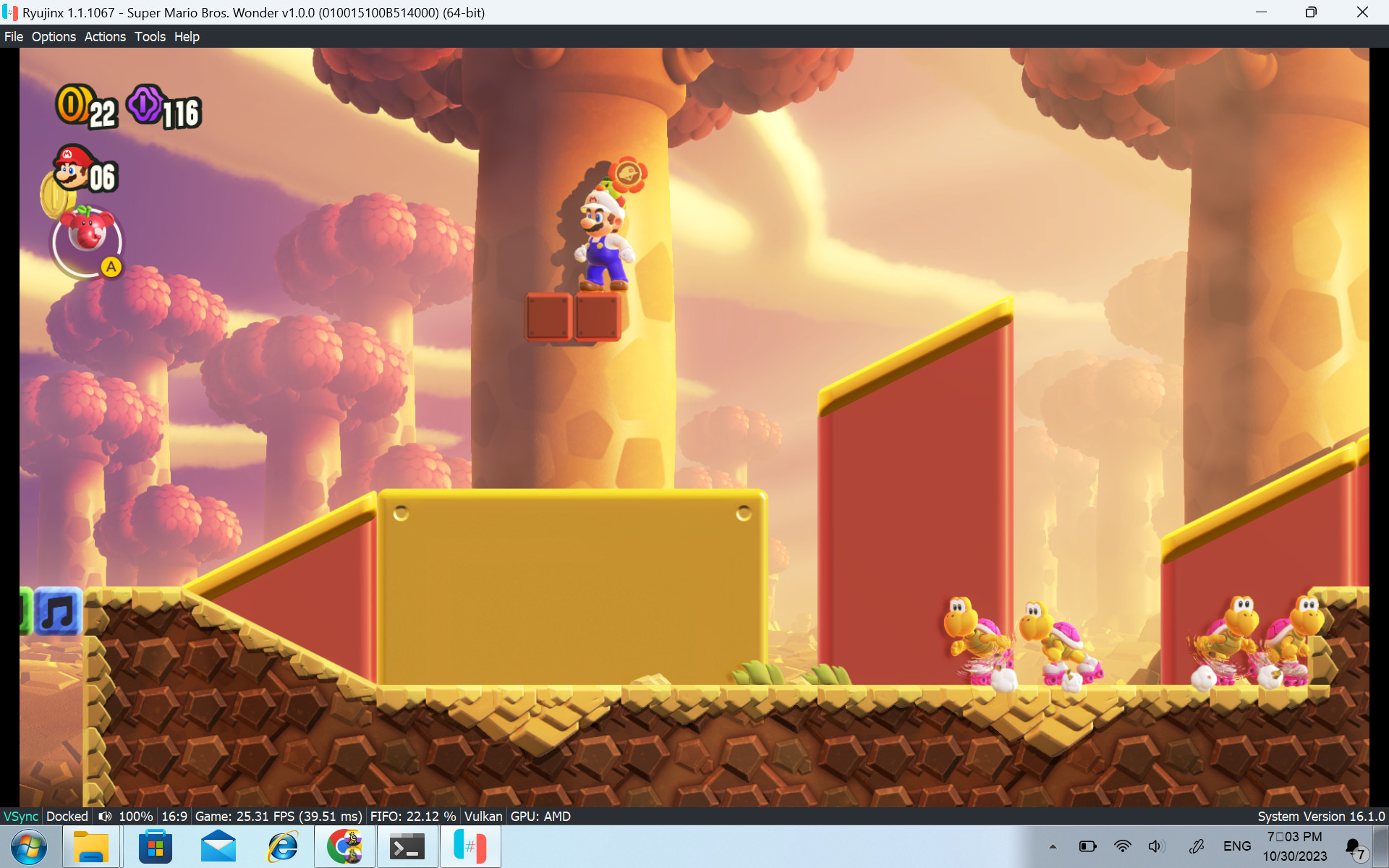Click the Wi-Fi icon in the system tray
This screenshot has height=868, width=1389.
1122,846
